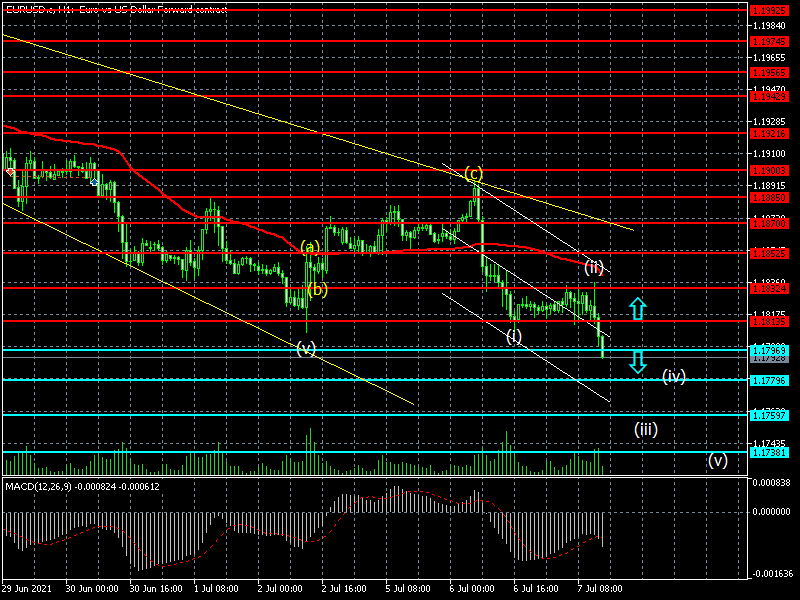Click the 1.18700 red price tag
Image resolution: width=800 pixels, height=600 pixels.
pyautogui.click(x=769, y=223)
